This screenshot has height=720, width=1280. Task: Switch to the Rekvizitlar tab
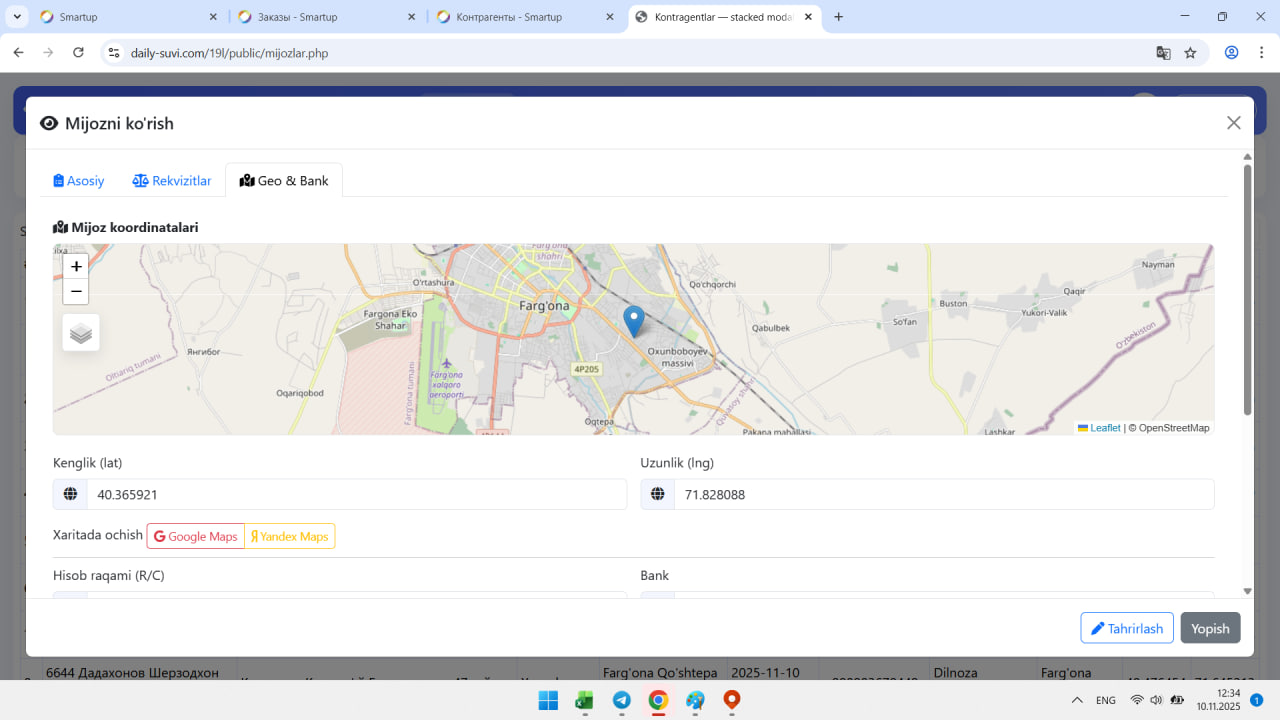coord(172,181)
